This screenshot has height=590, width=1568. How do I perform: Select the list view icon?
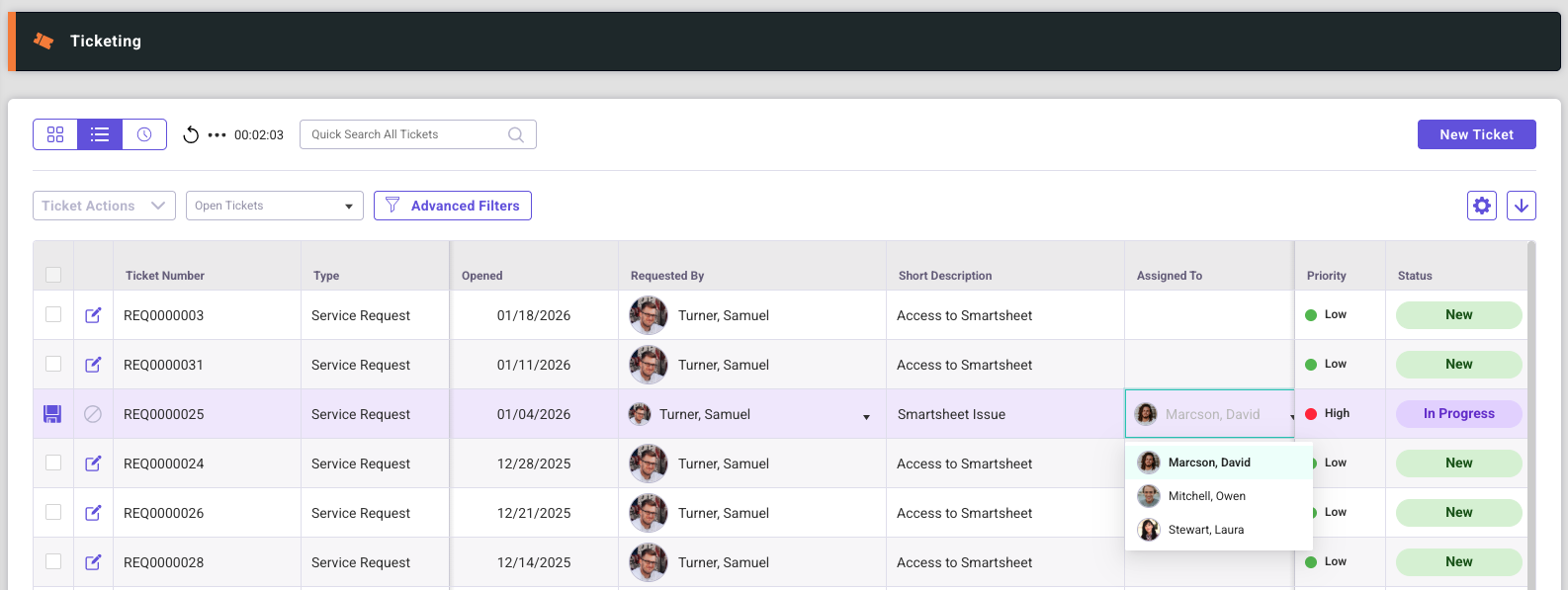100,134
